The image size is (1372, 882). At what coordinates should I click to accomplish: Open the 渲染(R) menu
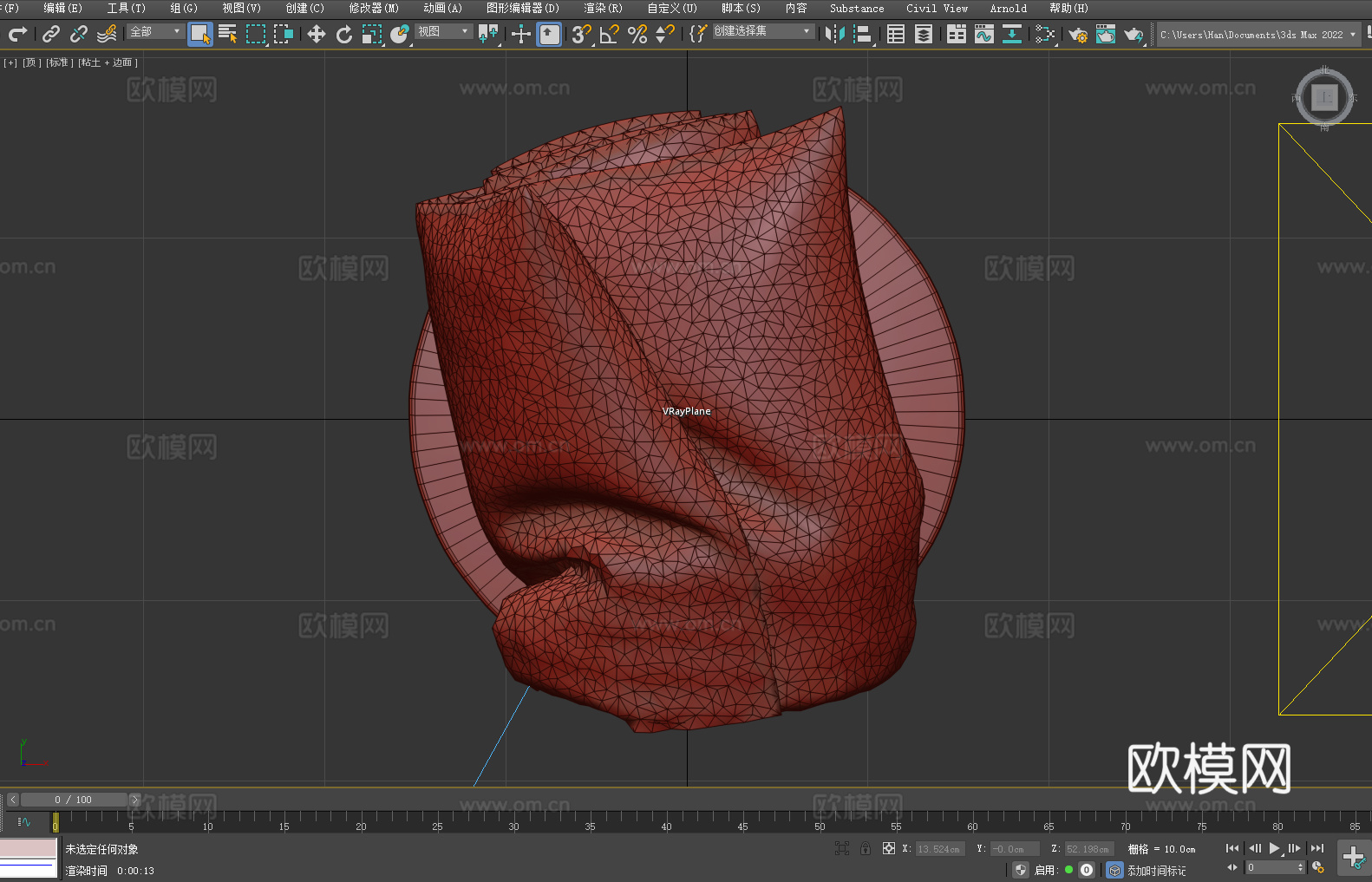[603, 8]
